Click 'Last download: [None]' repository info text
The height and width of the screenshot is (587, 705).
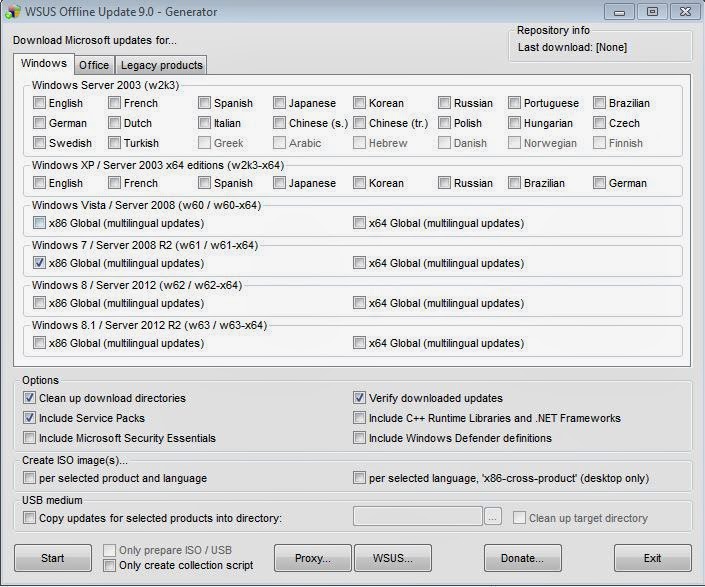572,47
